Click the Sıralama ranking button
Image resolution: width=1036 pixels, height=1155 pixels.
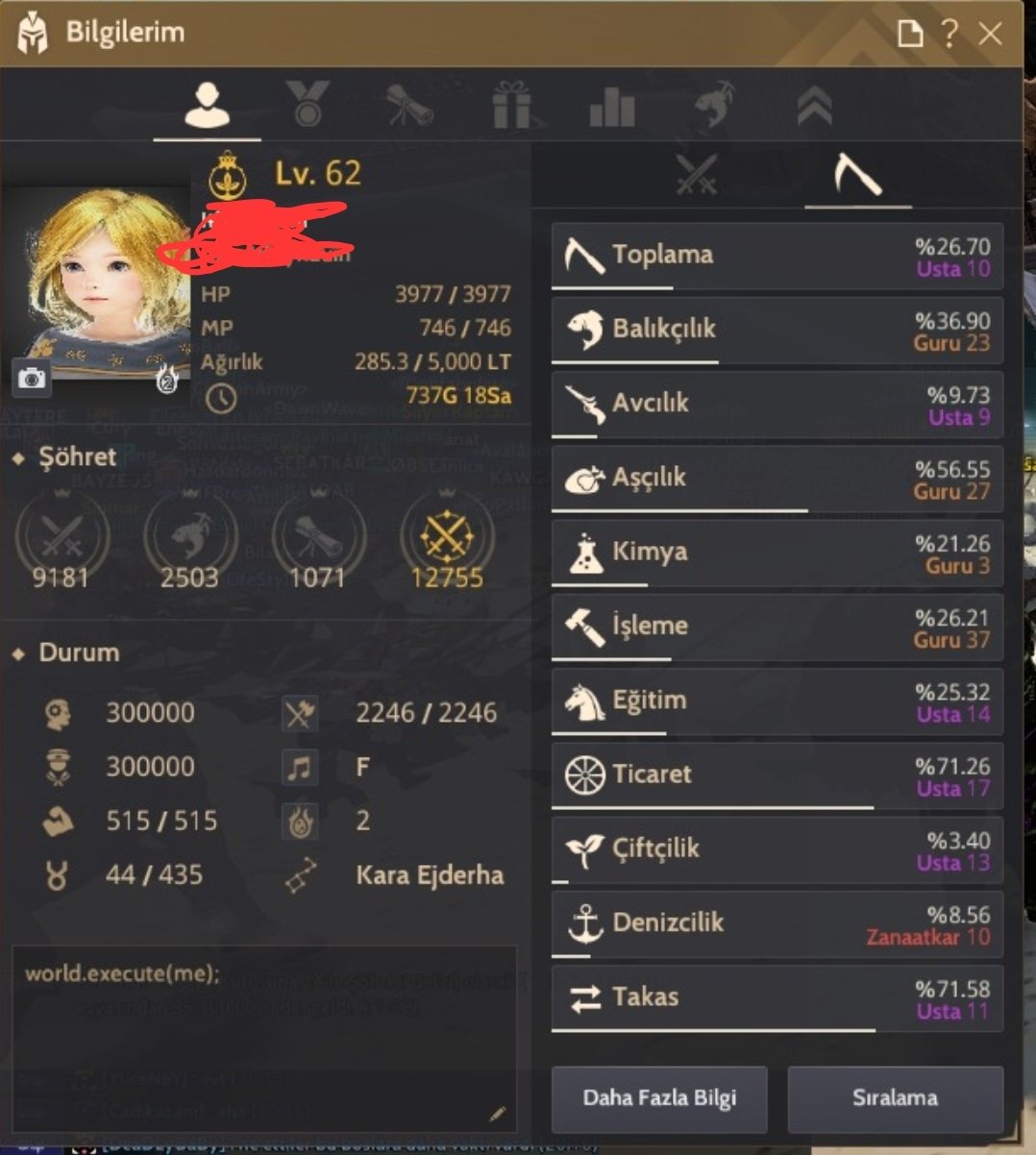point(895,1098)
